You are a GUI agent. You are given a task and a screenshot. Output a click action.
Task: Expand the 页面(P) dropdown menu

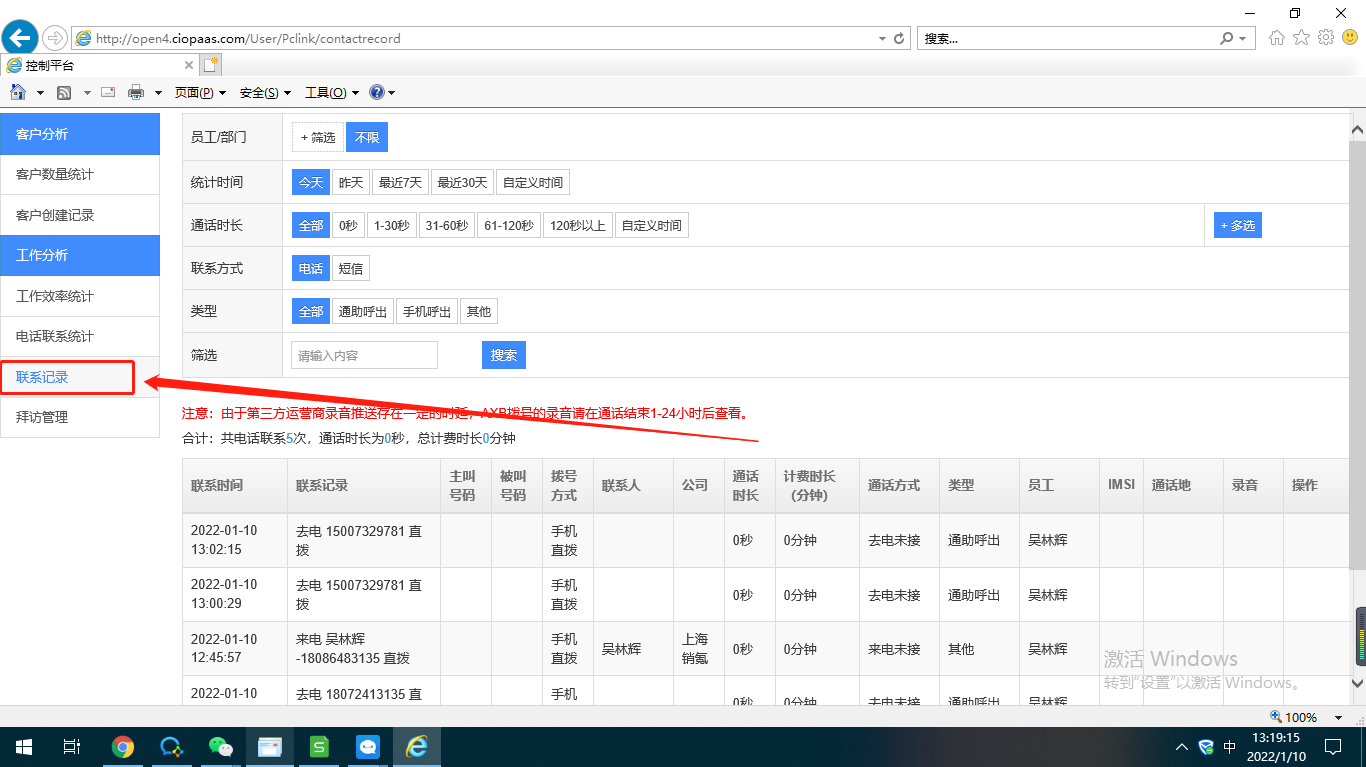(x=199, y=93)
